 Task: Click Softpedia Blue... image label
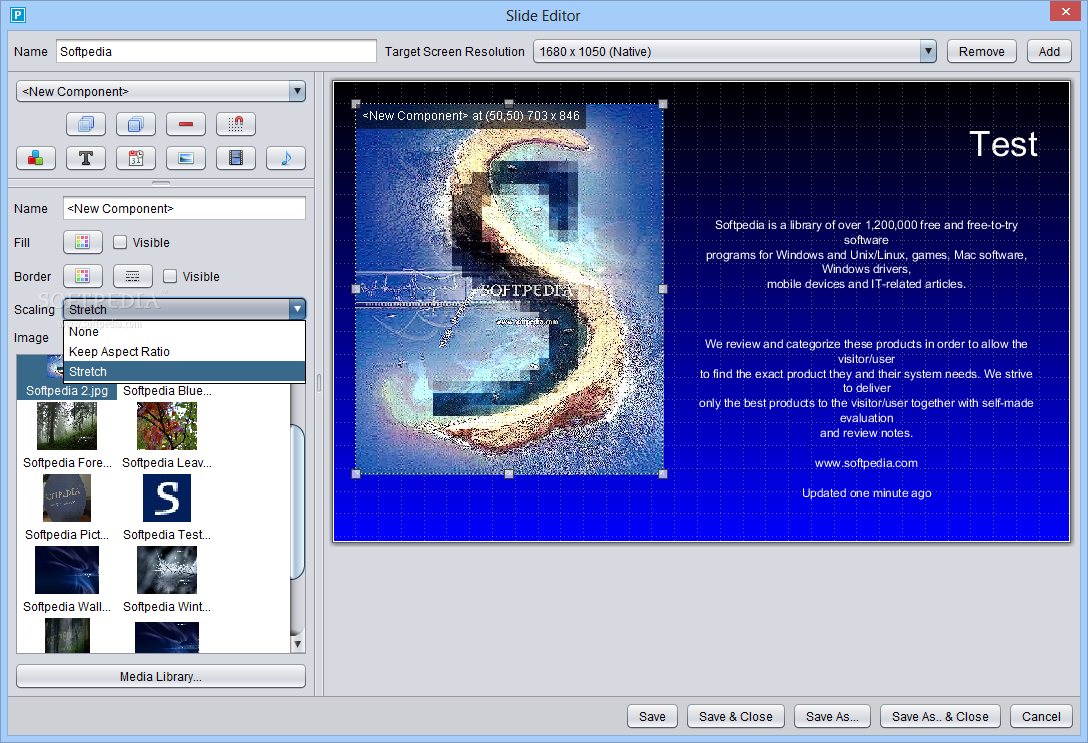[x=167, y=391]
